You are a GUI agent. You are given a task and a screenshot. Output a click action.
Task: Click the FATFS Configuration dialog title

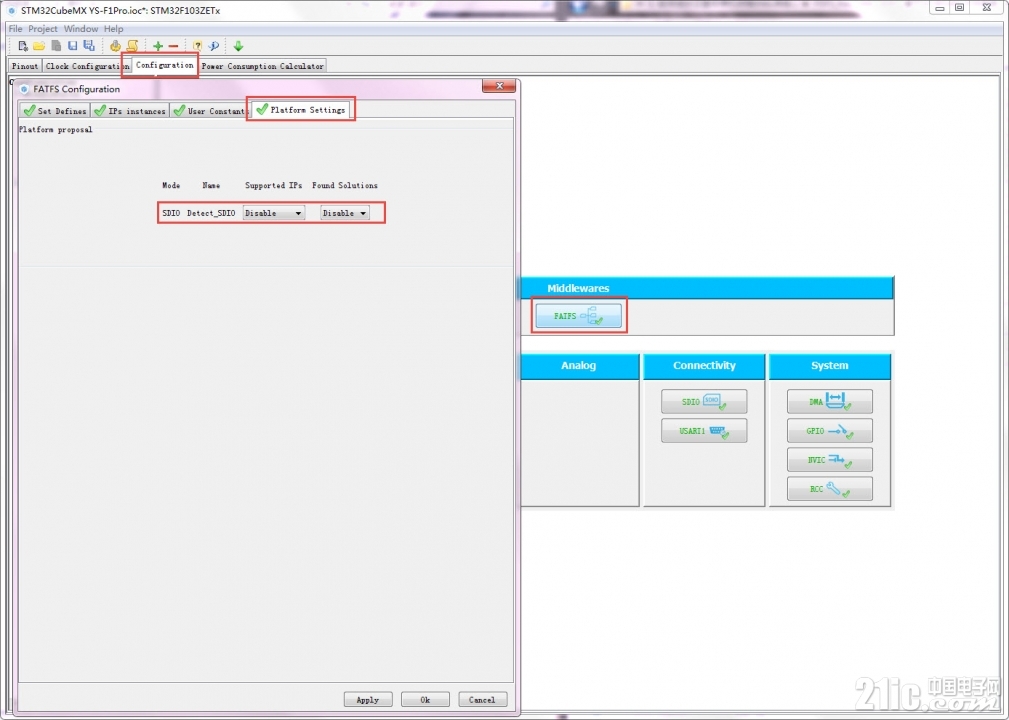pos(77,89)
